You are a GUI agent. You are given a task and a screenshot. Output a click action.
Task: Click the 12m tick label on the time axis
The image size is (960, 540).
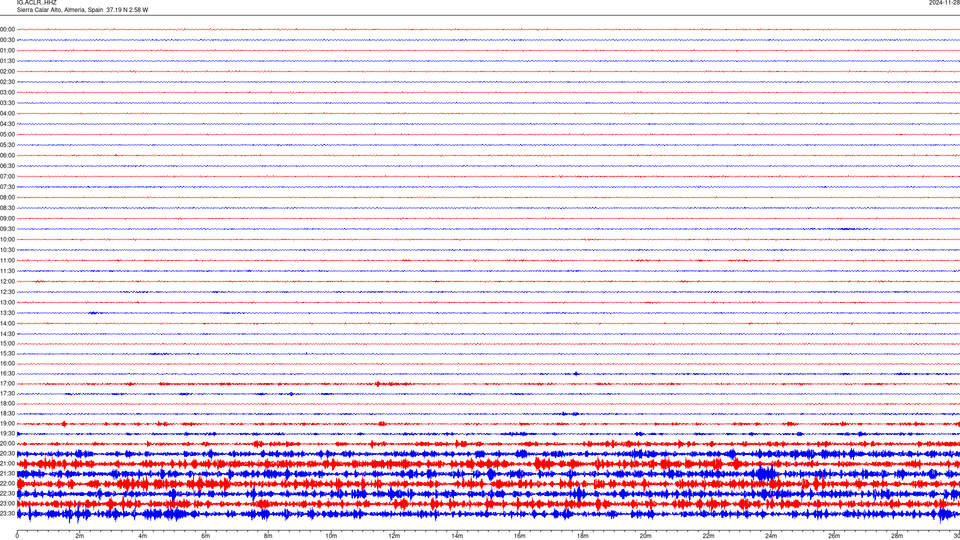tap(394, 536)
